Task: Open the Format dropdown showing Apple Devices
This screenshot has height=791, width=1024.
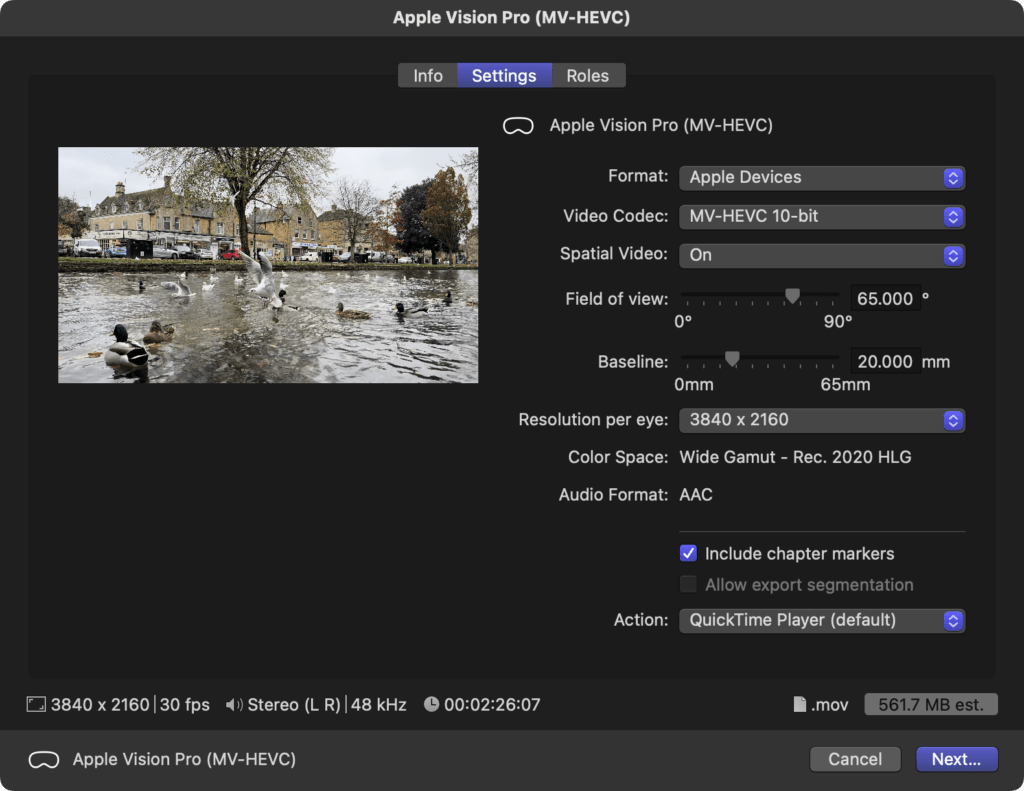Action: (x=822, y=178)
